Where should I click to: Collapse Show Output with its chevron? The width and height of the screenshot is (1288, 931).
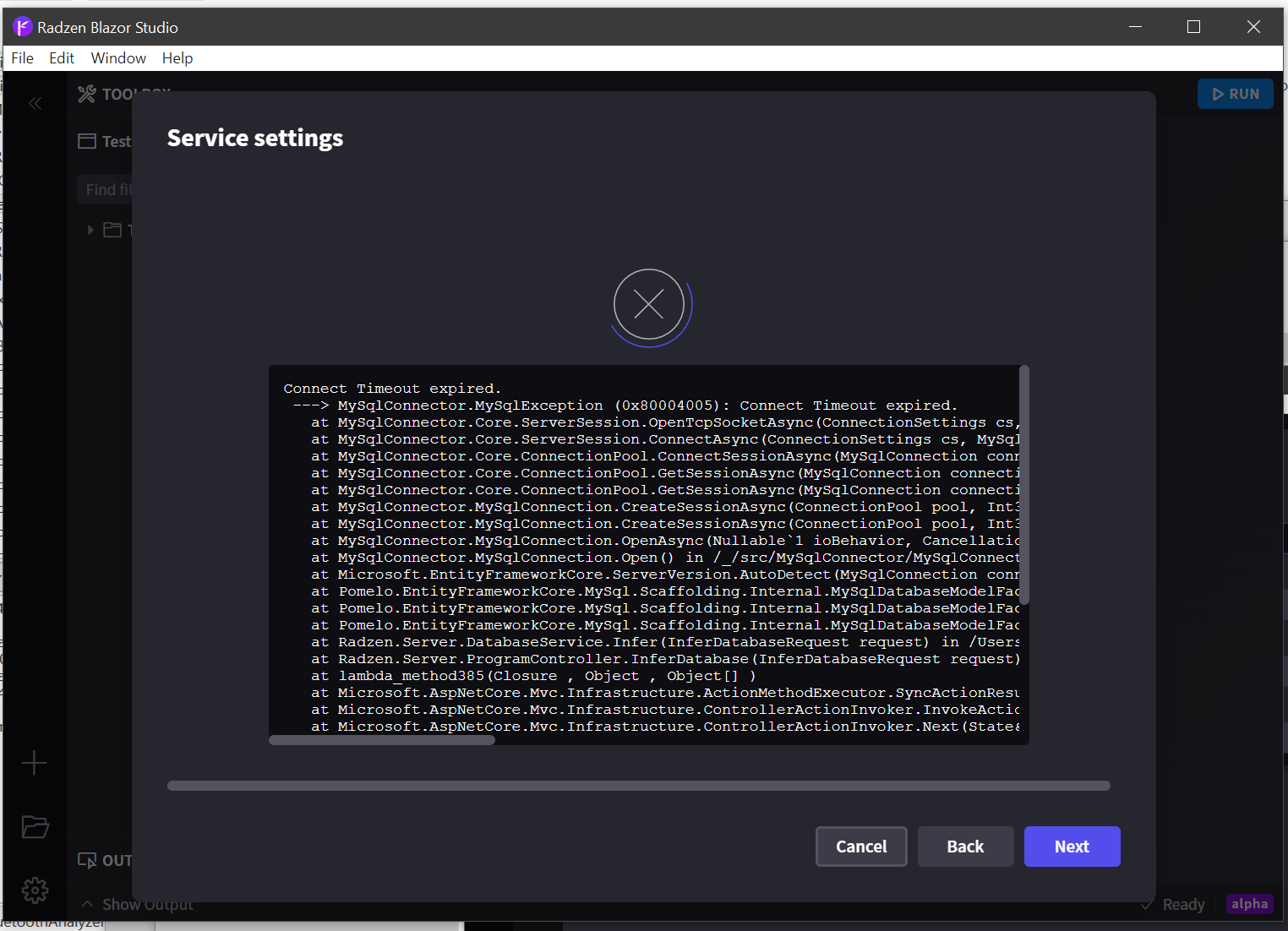[87, 903]
